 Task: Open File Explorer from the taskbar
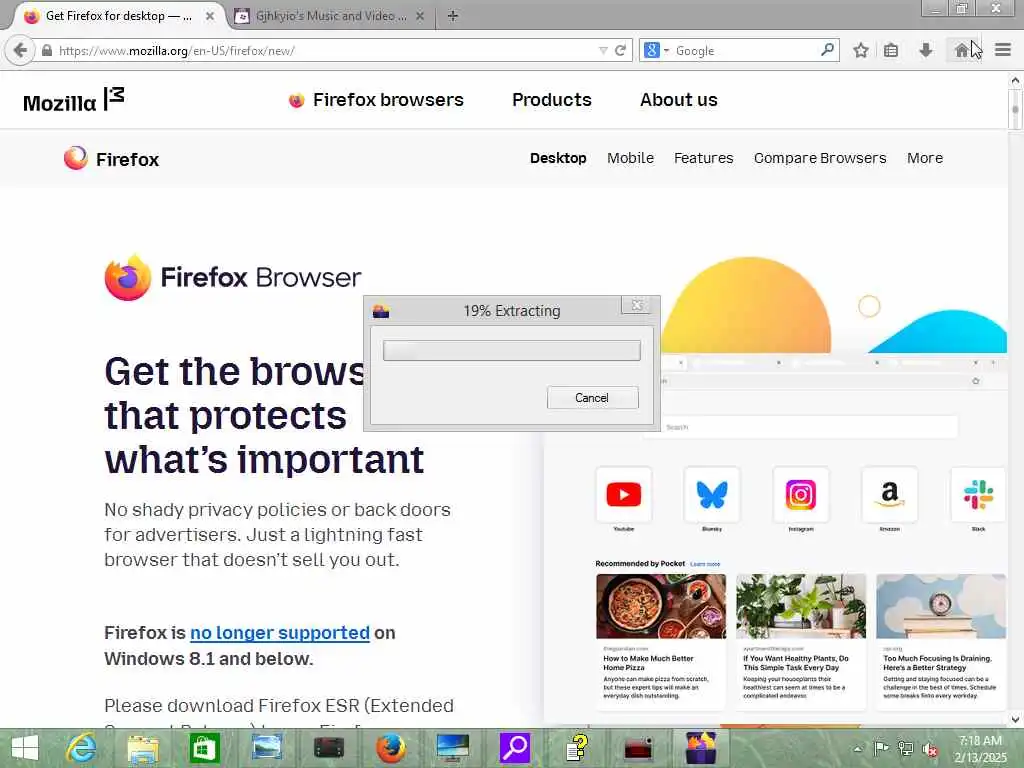[x=143, y=748]
